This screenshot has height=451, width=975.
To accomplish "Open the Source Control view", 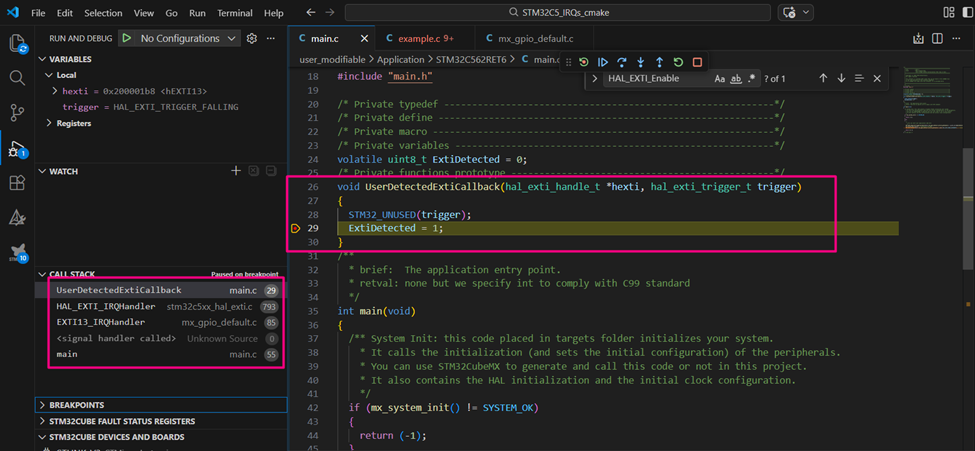I will tap(17, 113).
